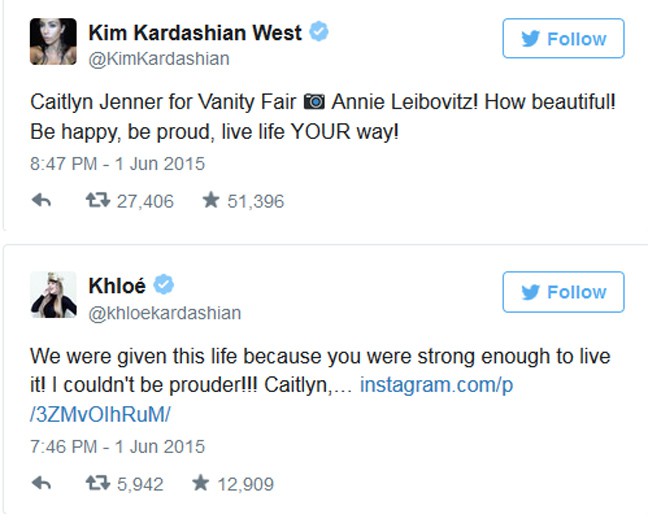The image size is (648, 523).
Task: Open the @khloekardashian handle
Action: click(x=165, y=313)
